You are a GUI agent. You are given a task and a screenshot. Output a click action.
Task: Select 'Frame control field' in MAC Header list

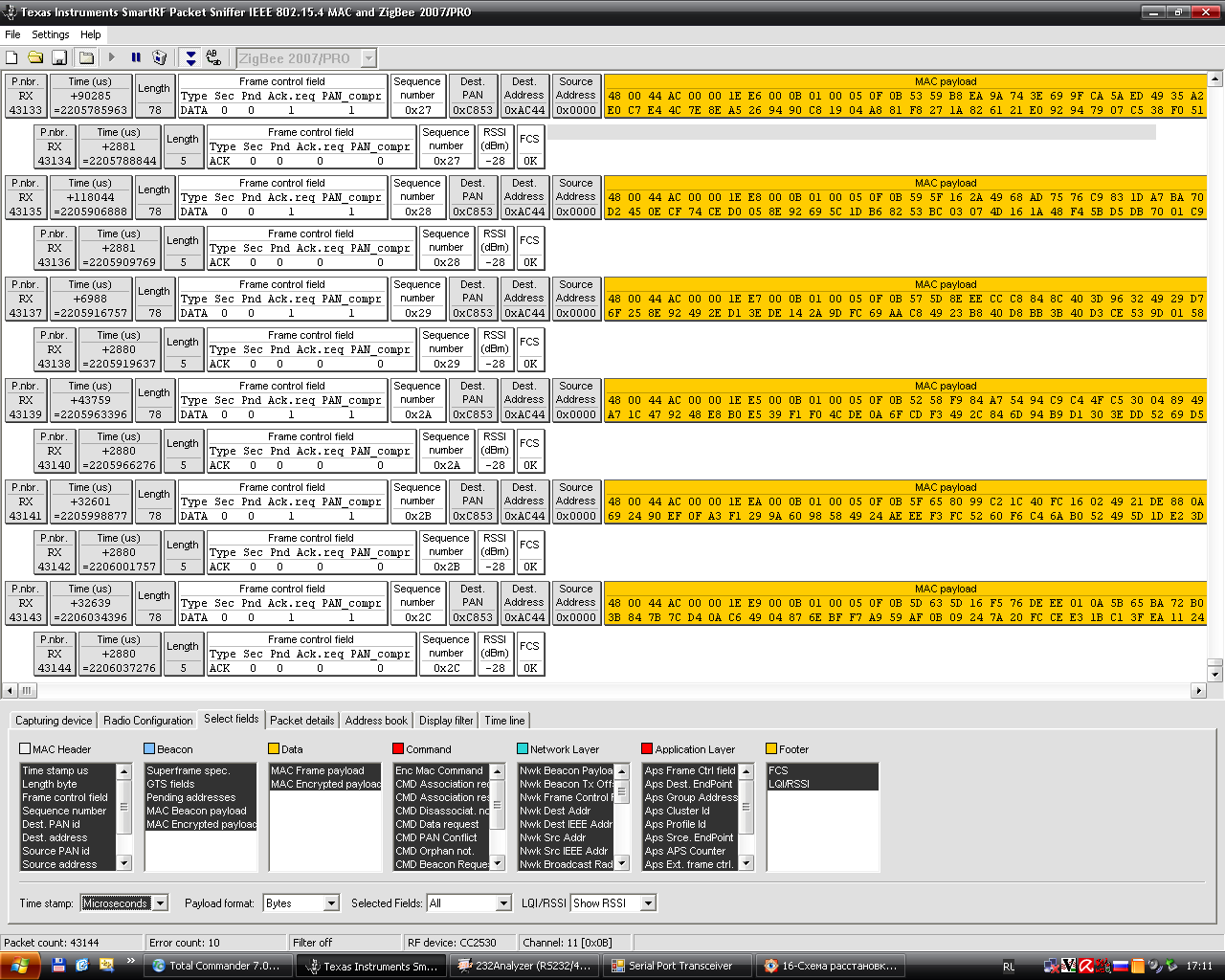point(68,797)
